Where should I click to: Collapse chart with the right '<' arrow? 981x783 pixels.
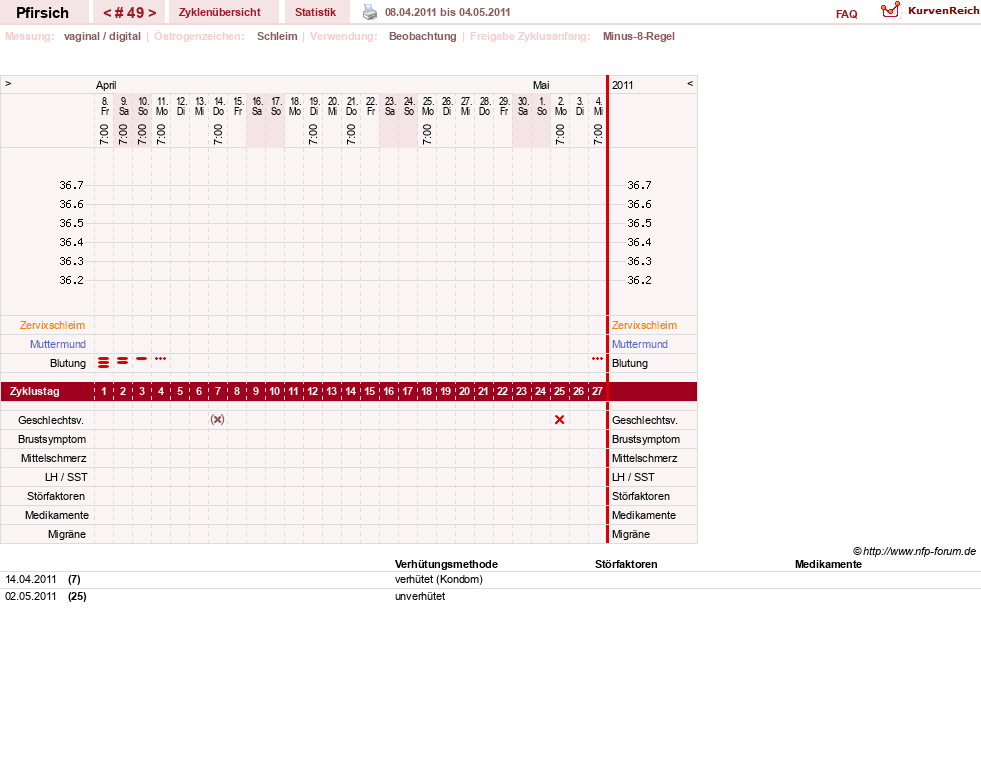click(690, 83)
